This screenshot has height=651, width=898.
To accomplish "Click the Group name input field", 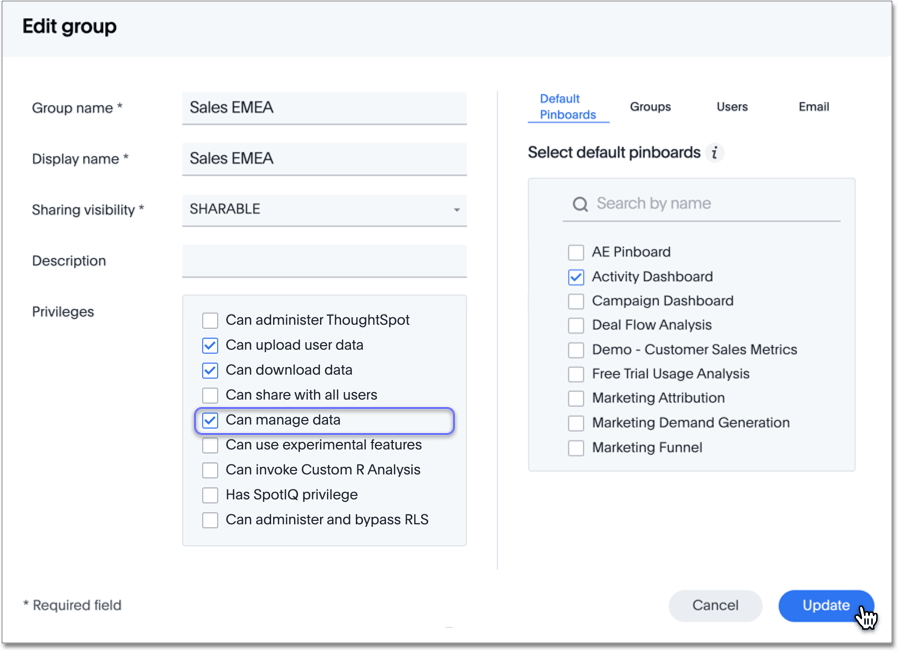I will (324, 108).
